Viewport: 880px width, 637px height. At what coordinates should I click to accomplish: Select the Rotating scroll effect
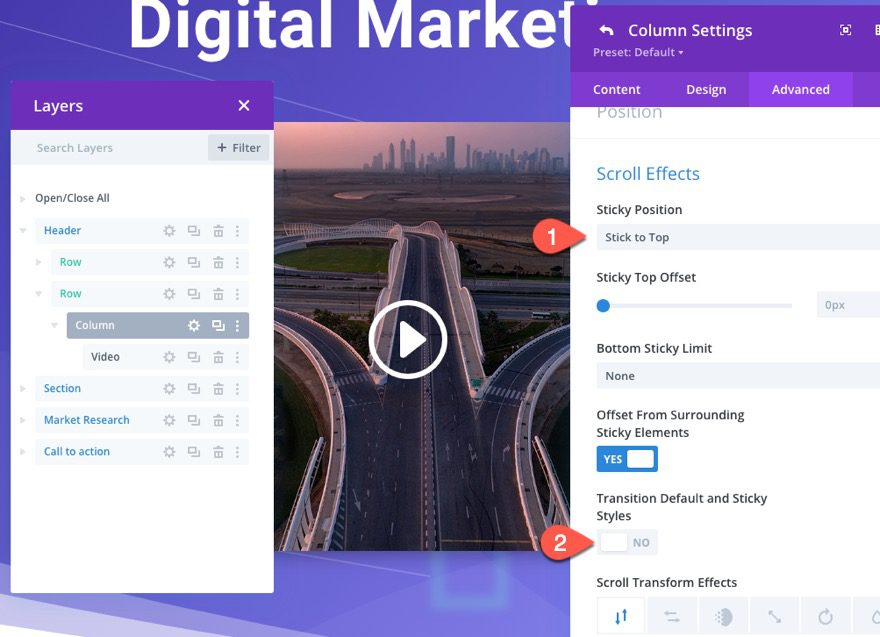point(826,615)
